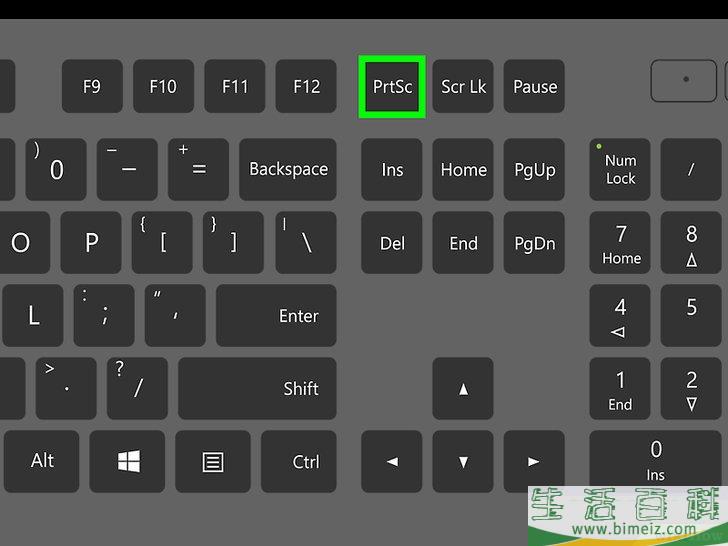Click the right Ctrl key
The image size is (728, 546).
(299, 461)
